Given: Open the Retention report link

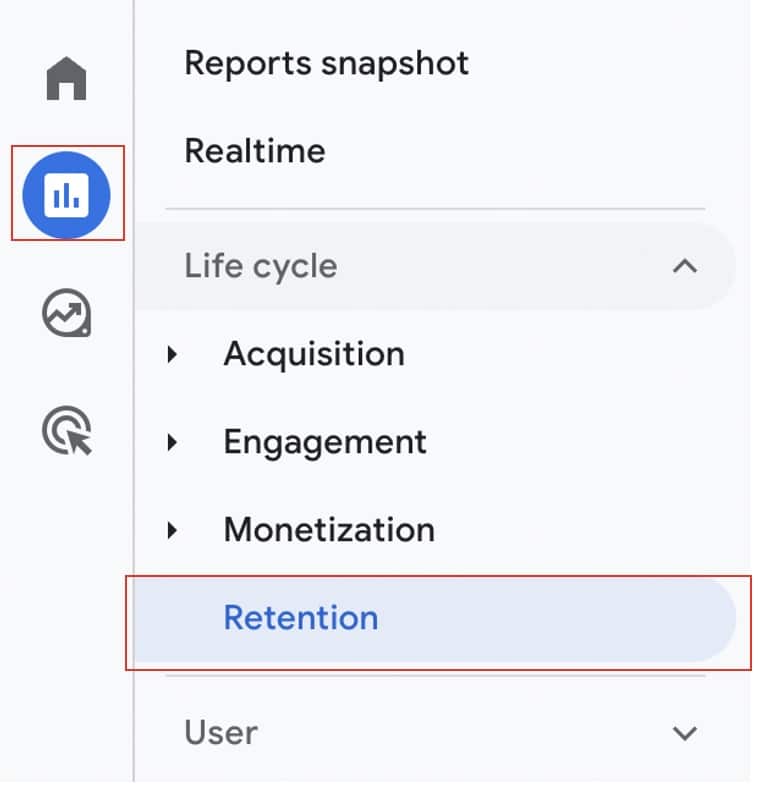Looking at the screenshot, I should (x=301, y=618).
